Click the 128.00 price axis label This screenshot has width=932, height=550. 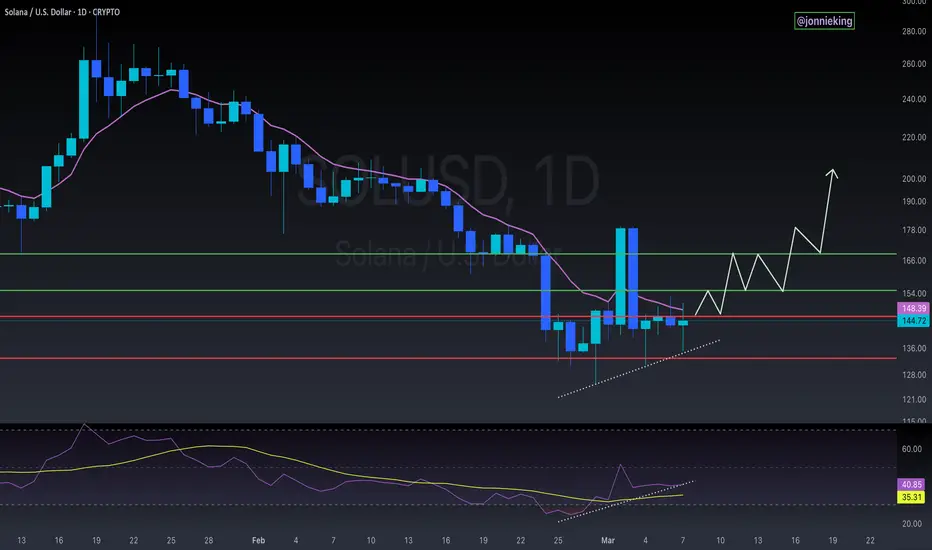click(x=914, y=375)
